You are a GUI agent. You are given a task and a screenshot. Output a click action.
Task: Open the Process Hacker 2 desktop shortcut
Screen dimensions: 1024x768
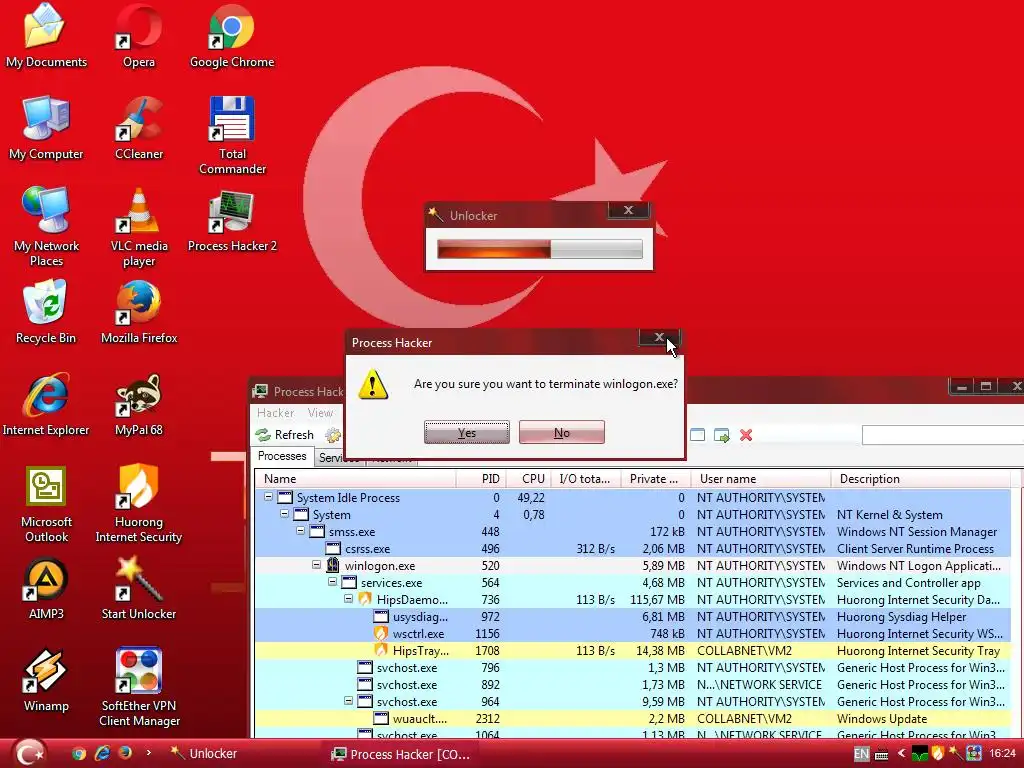pos(232,221)
